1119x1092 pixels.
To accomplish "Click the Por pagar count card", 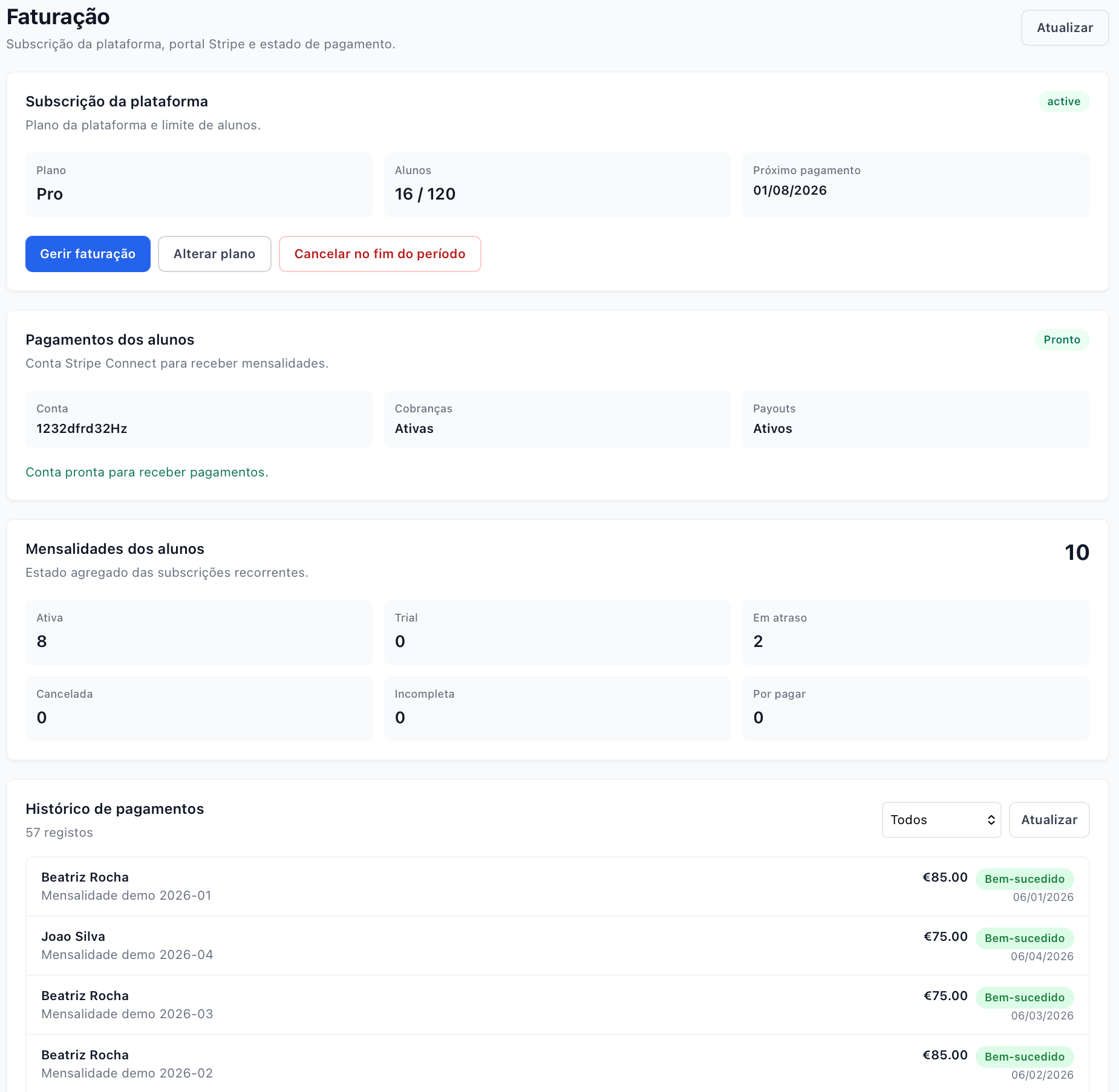I will [x=916, y=709].
